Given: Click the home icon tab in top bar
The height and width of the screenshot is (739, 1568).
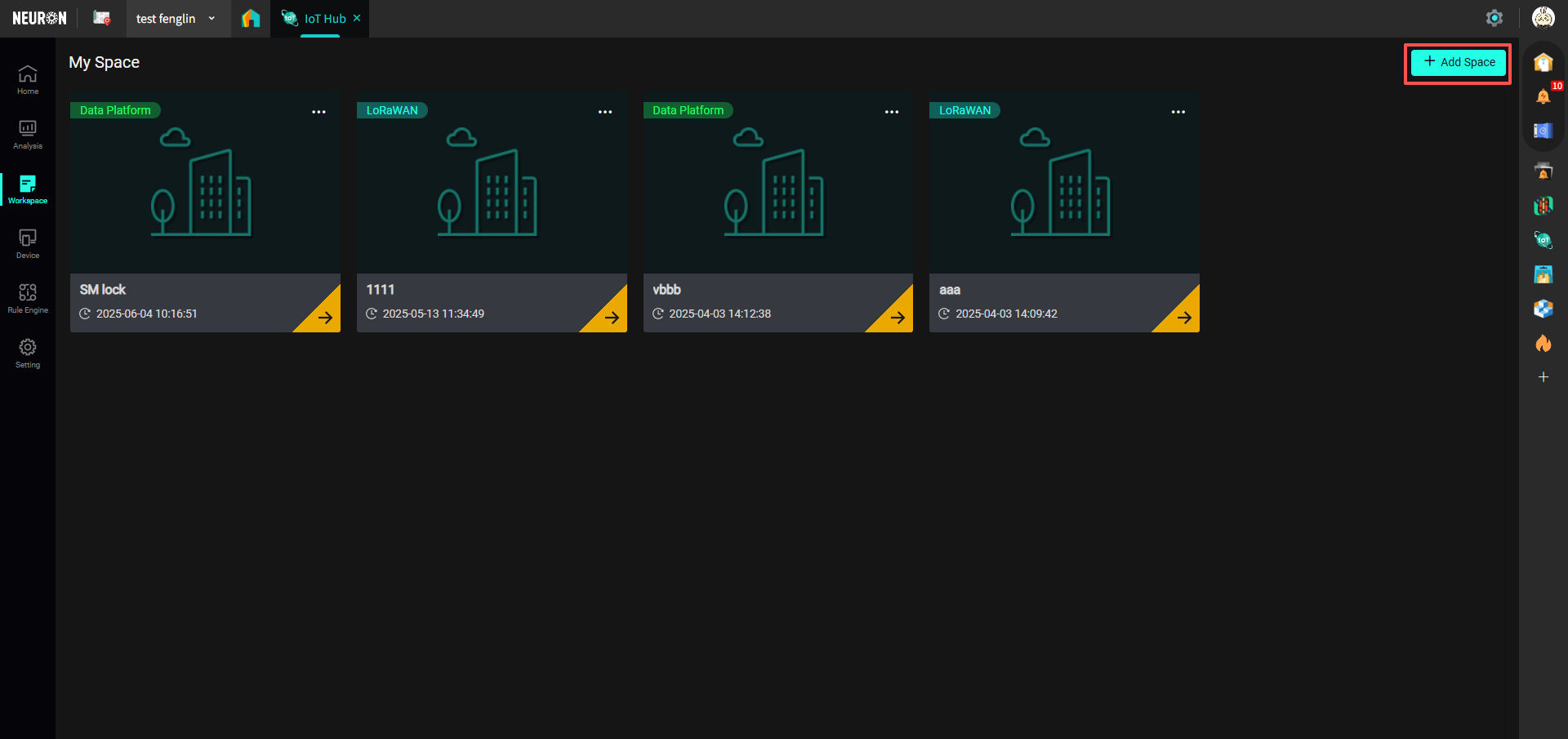Looking at the screenshot, I should point(251,18).
